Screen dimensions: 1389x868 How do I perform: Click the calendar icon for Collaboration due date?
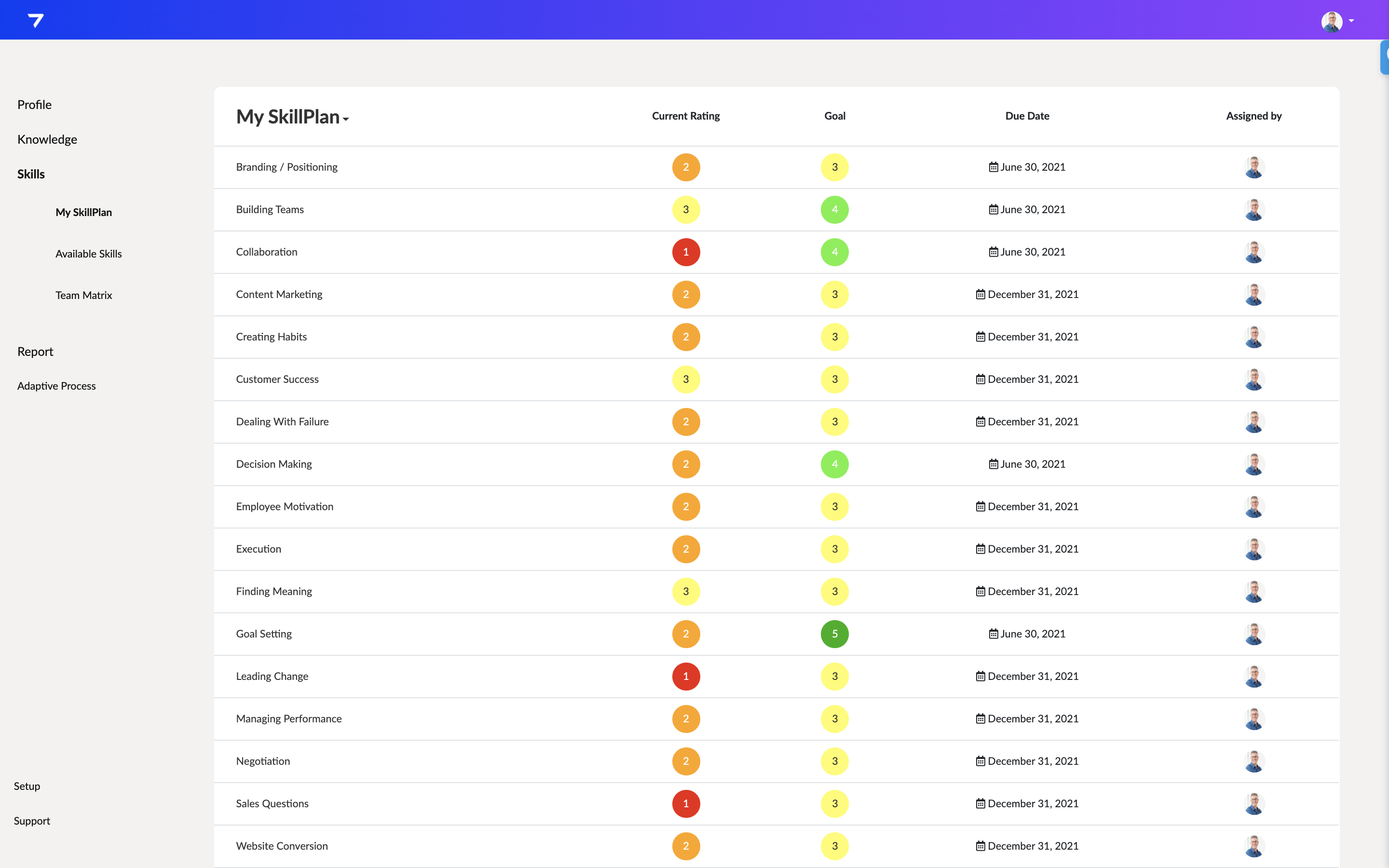click(x=993, y=252)
